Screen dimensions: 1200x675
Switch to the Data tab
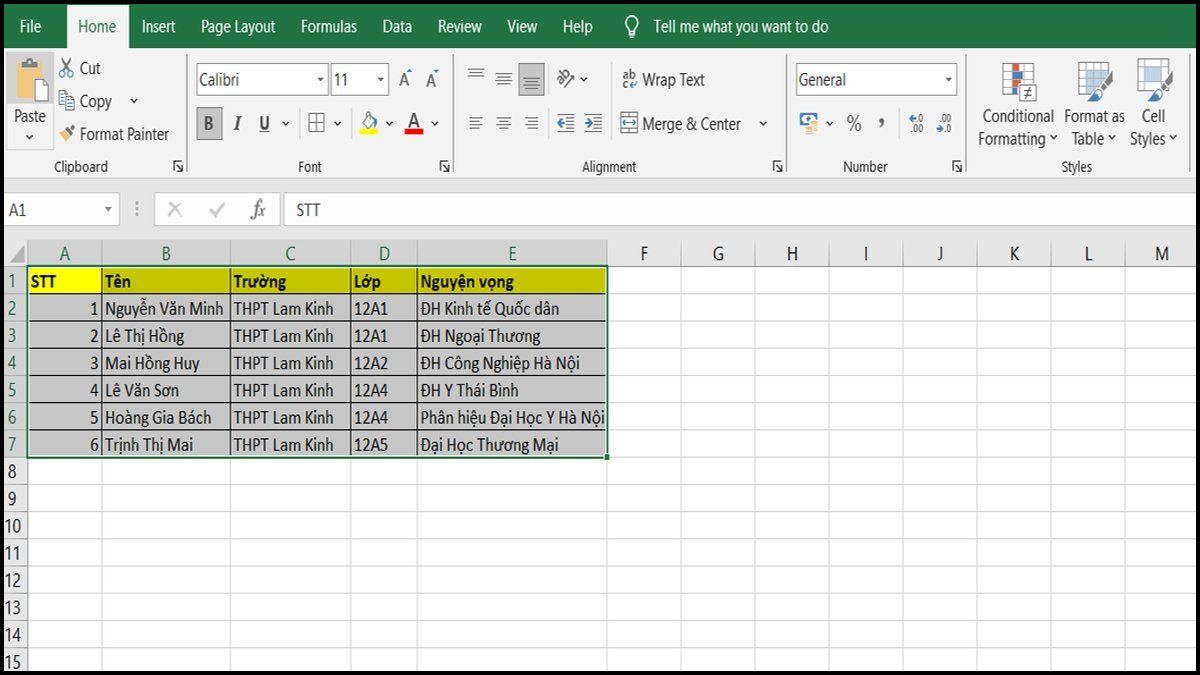[397, 27]
